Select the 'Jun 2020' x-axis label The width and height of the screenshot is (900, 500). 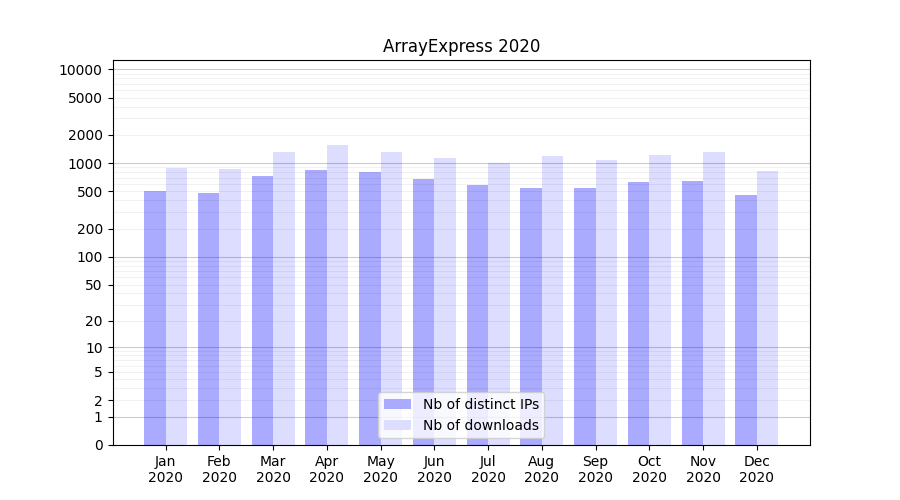[x=434, y=469]
